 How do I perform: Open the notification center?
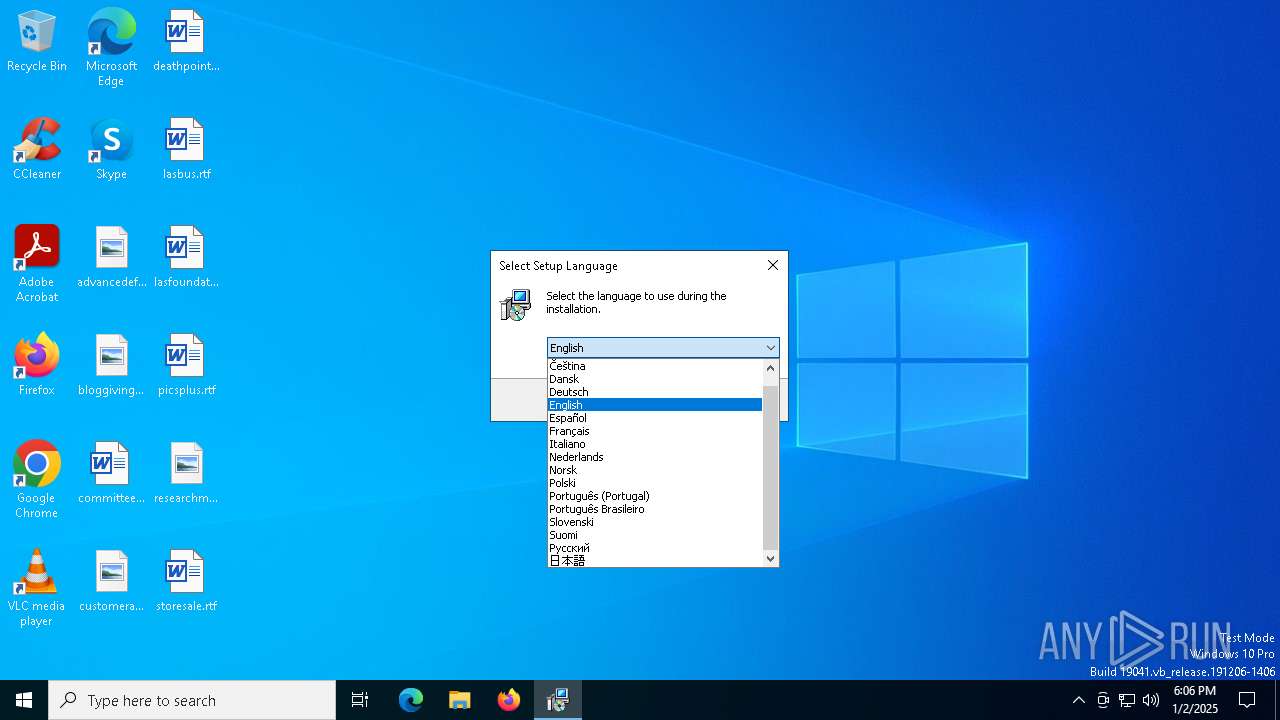[1247, 700]
